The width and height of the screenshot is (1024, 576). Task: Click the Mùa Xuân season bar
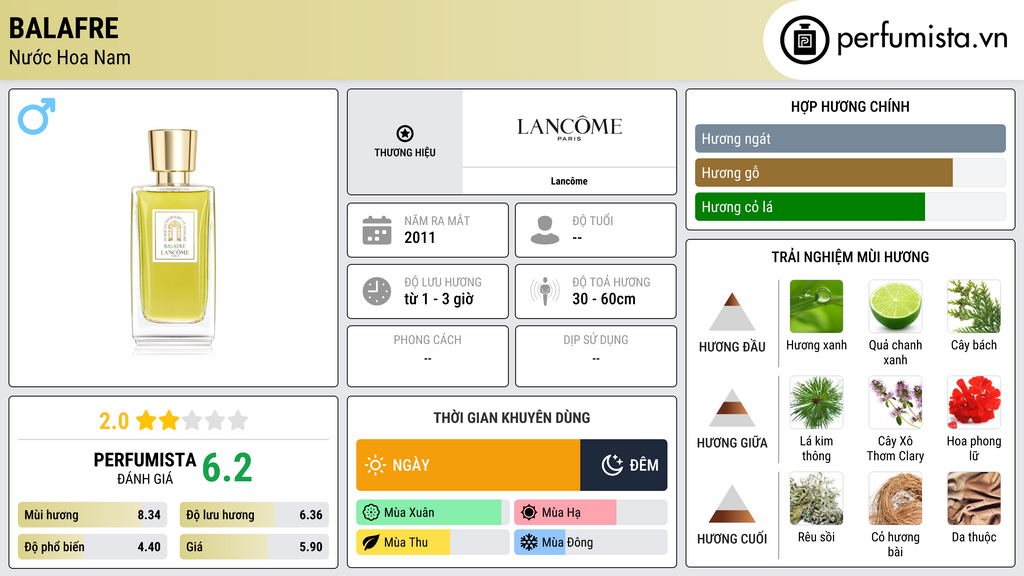coord(429,512)
